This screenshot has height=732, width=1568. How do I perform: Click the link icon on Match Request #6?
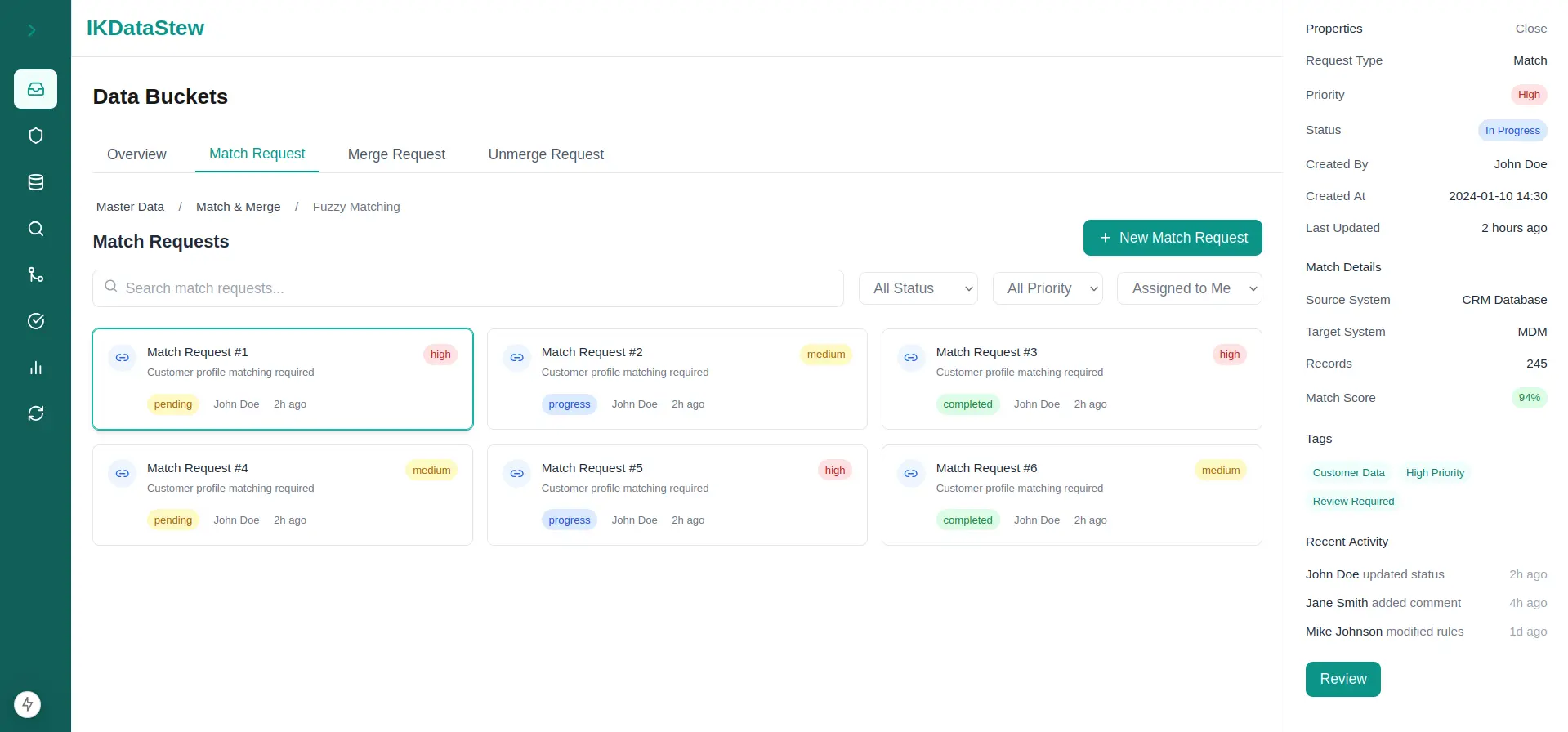pos(911,473)
